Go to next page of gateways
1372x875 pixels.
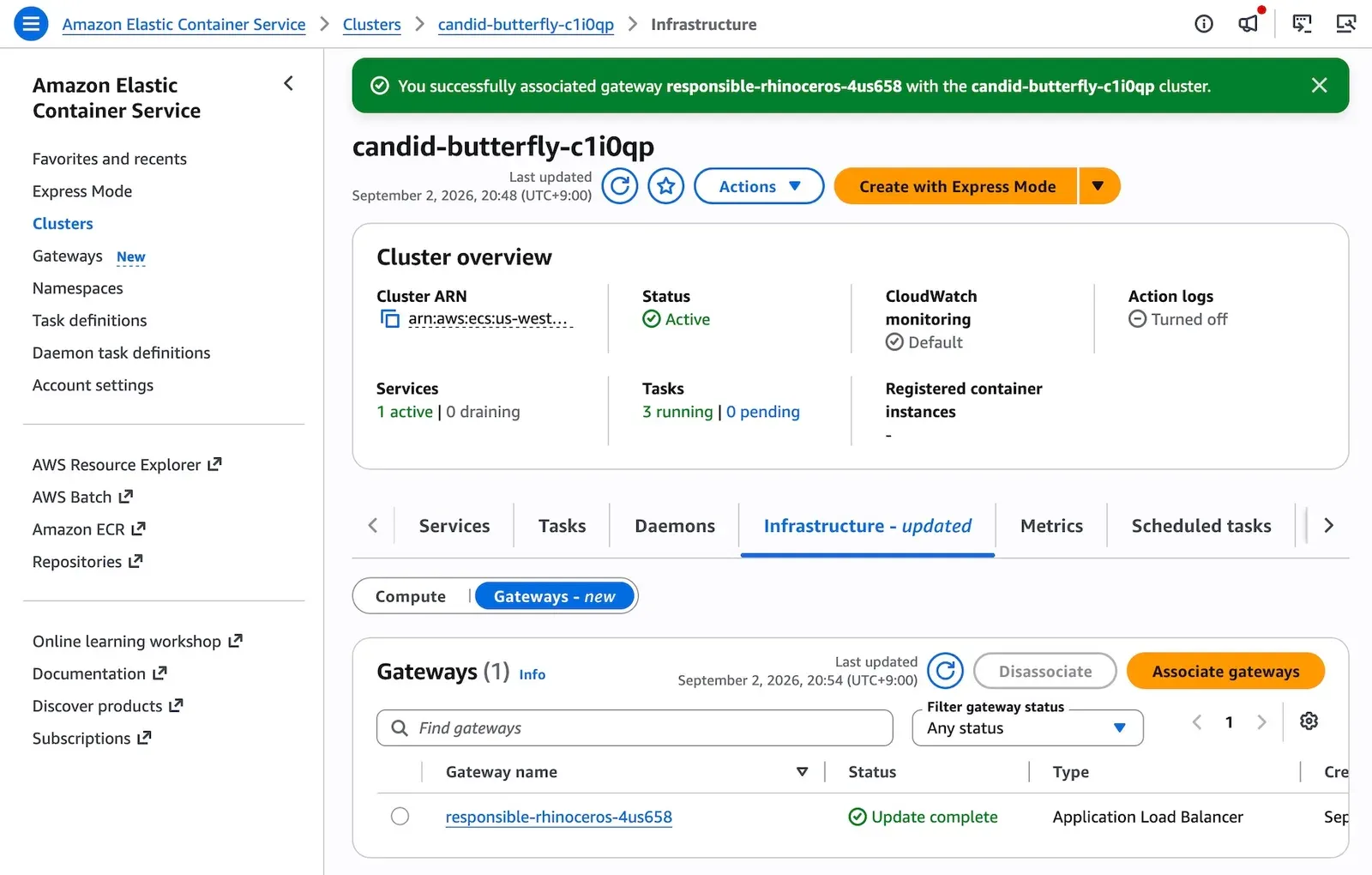[x=1261, y=722]
